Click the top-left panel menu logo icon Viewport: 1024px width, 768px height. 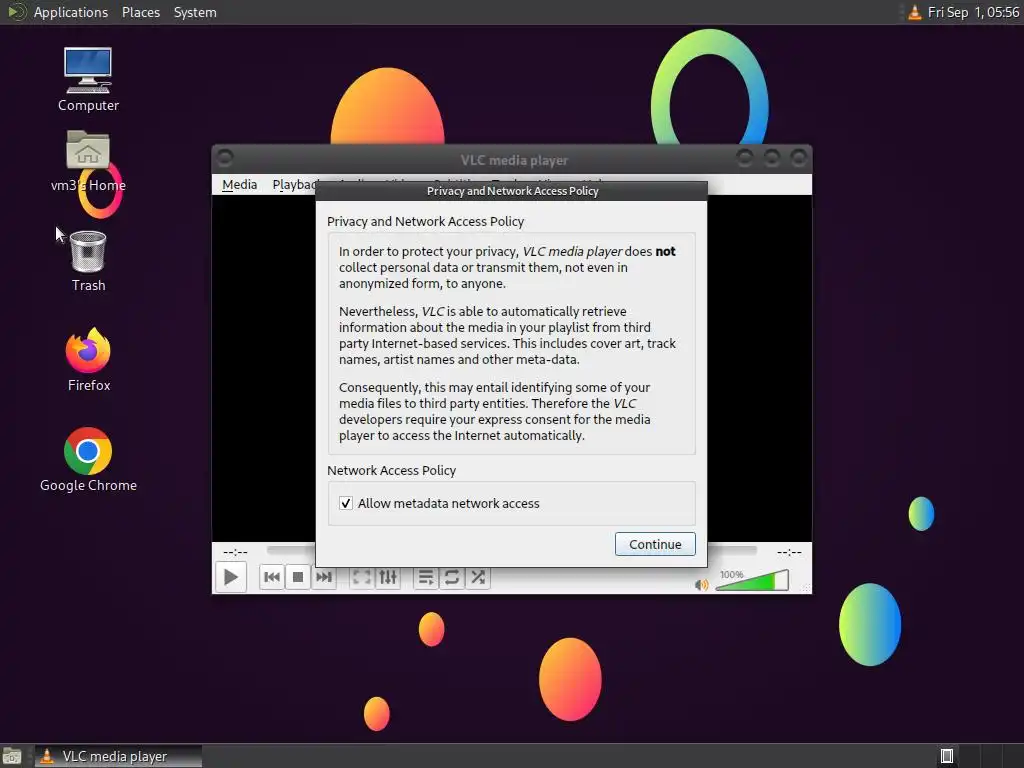point(16,12)
